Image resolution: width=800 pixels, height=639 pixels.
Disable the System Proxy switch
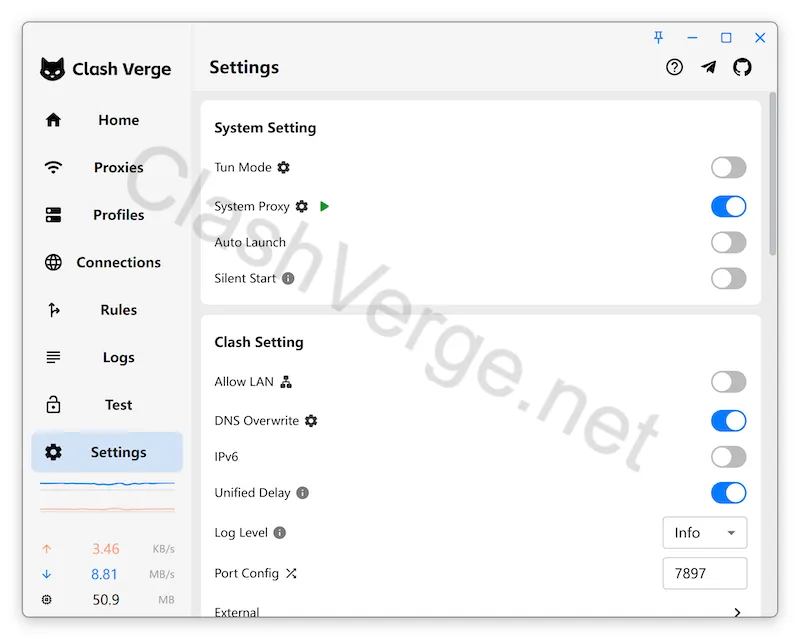coord(729,206)
